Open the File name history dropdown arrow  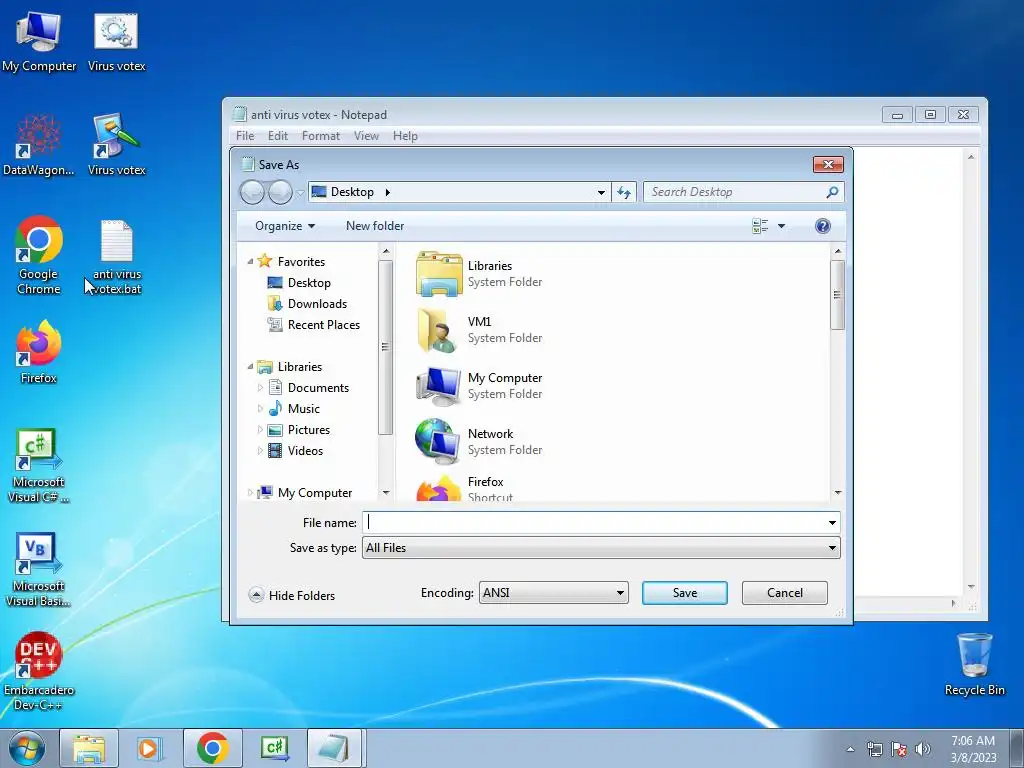(832, 522)
